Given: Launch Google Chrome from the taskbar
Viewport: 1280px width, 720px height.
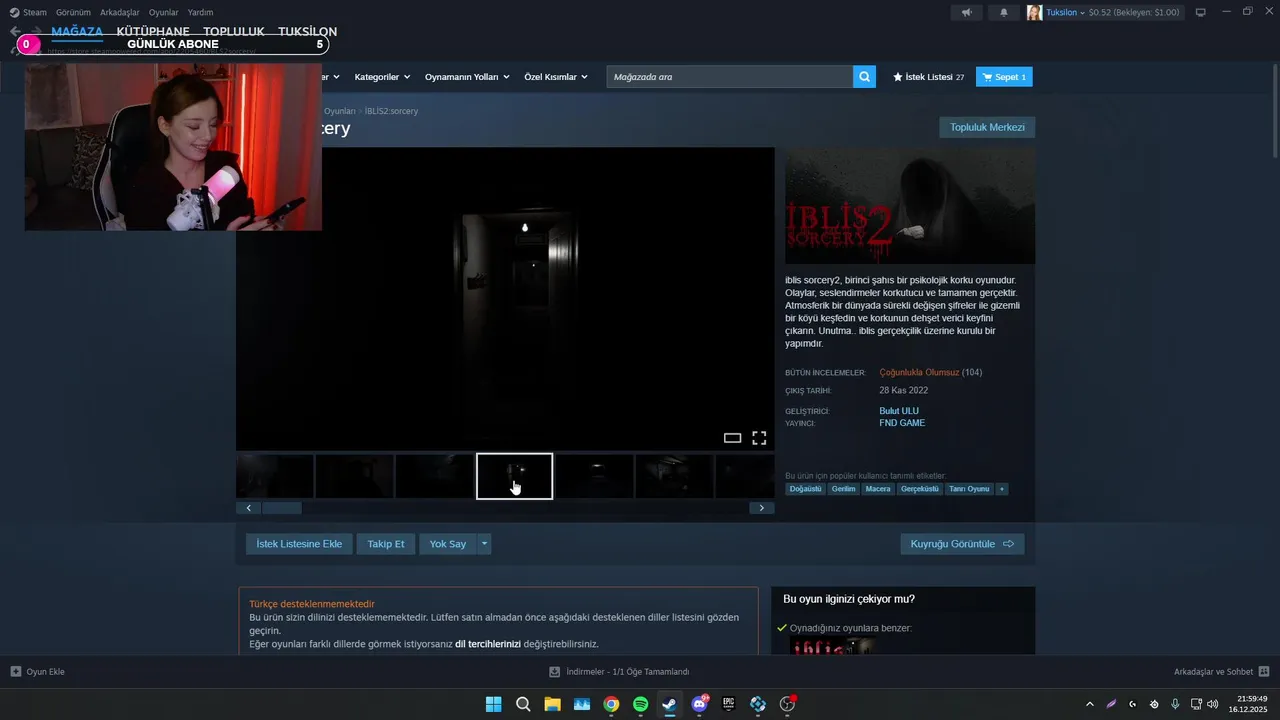Looking at the screenshot, I should [x=611, y=704].
